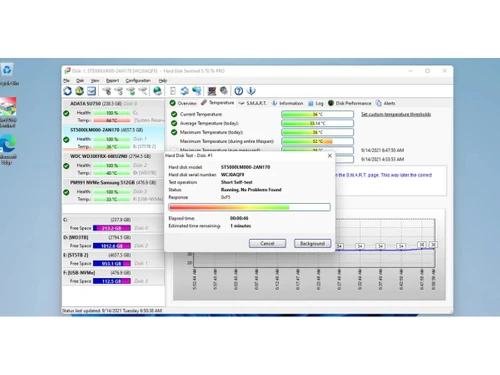Select PM991 NVMe Samsung 512GB disk
The image size is (500, 375).
click(x=113, y=191)
